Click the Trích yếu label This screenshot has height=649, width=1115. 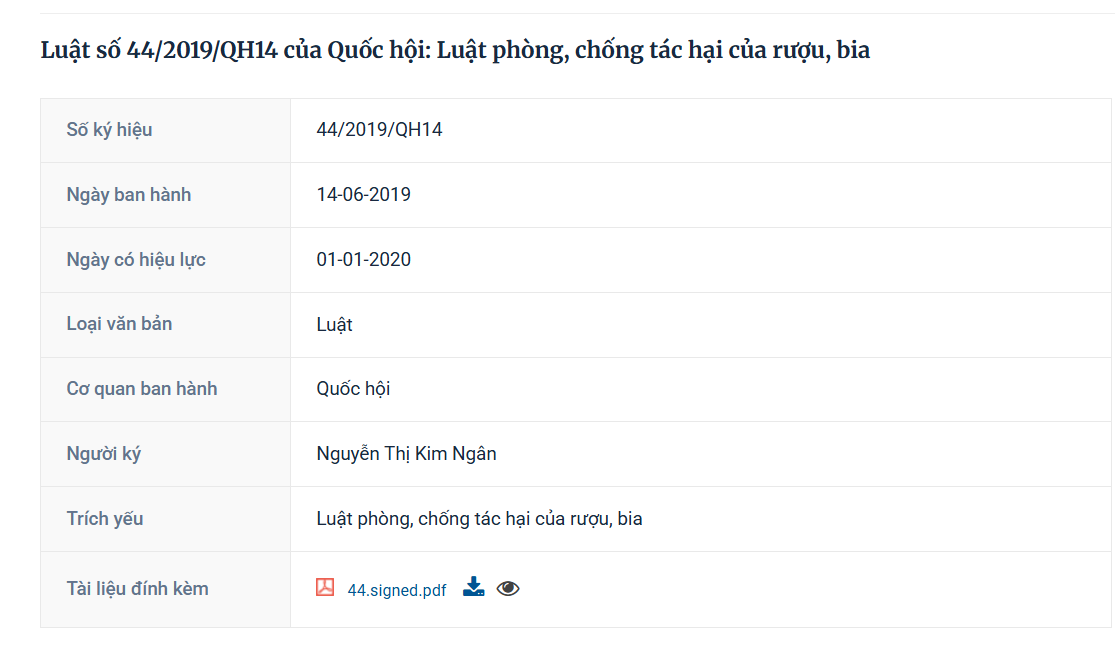[105, 519]
